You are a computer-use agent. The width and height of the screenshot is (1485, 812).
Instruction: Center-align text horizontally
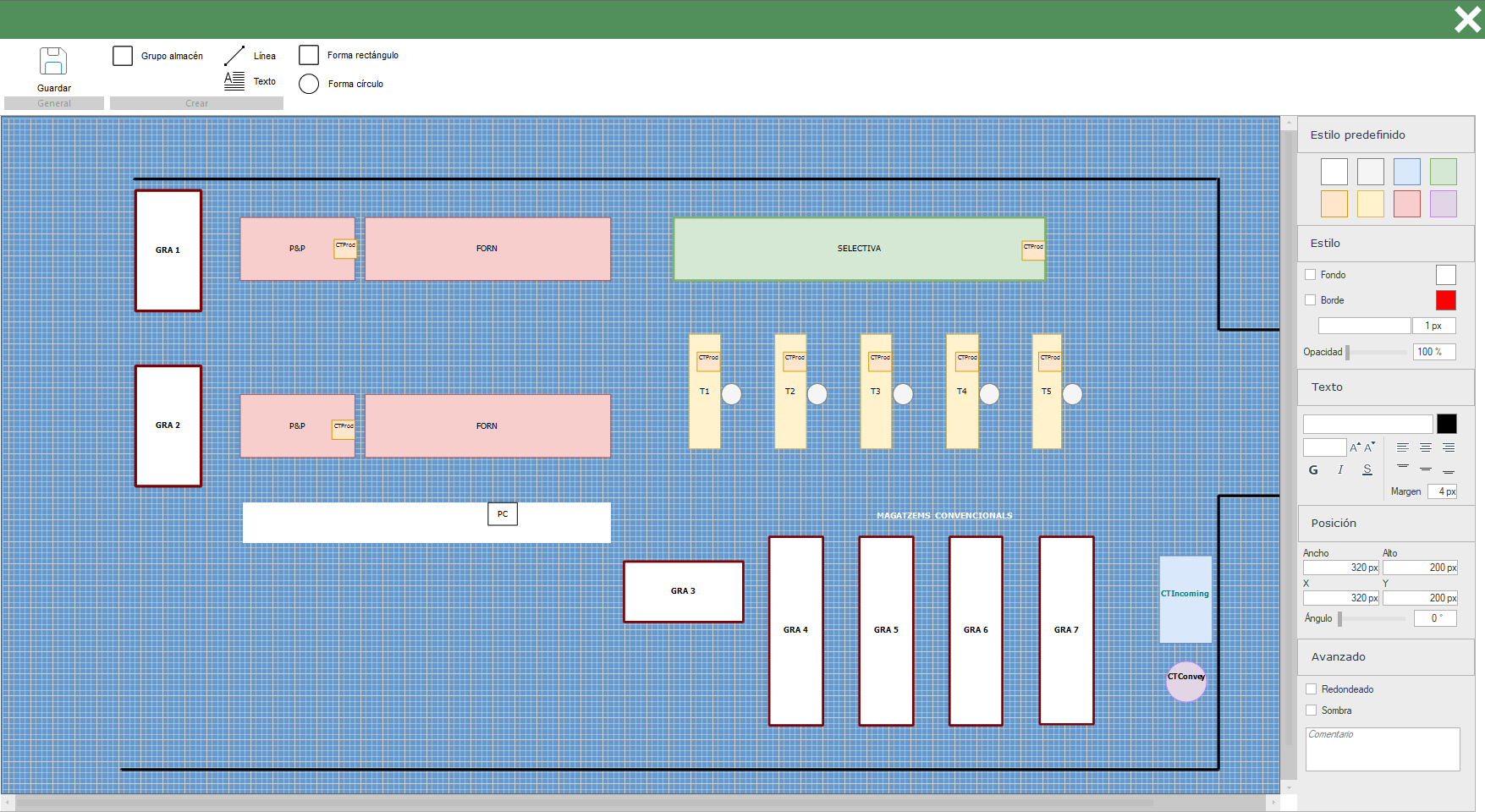[1426, 447]
